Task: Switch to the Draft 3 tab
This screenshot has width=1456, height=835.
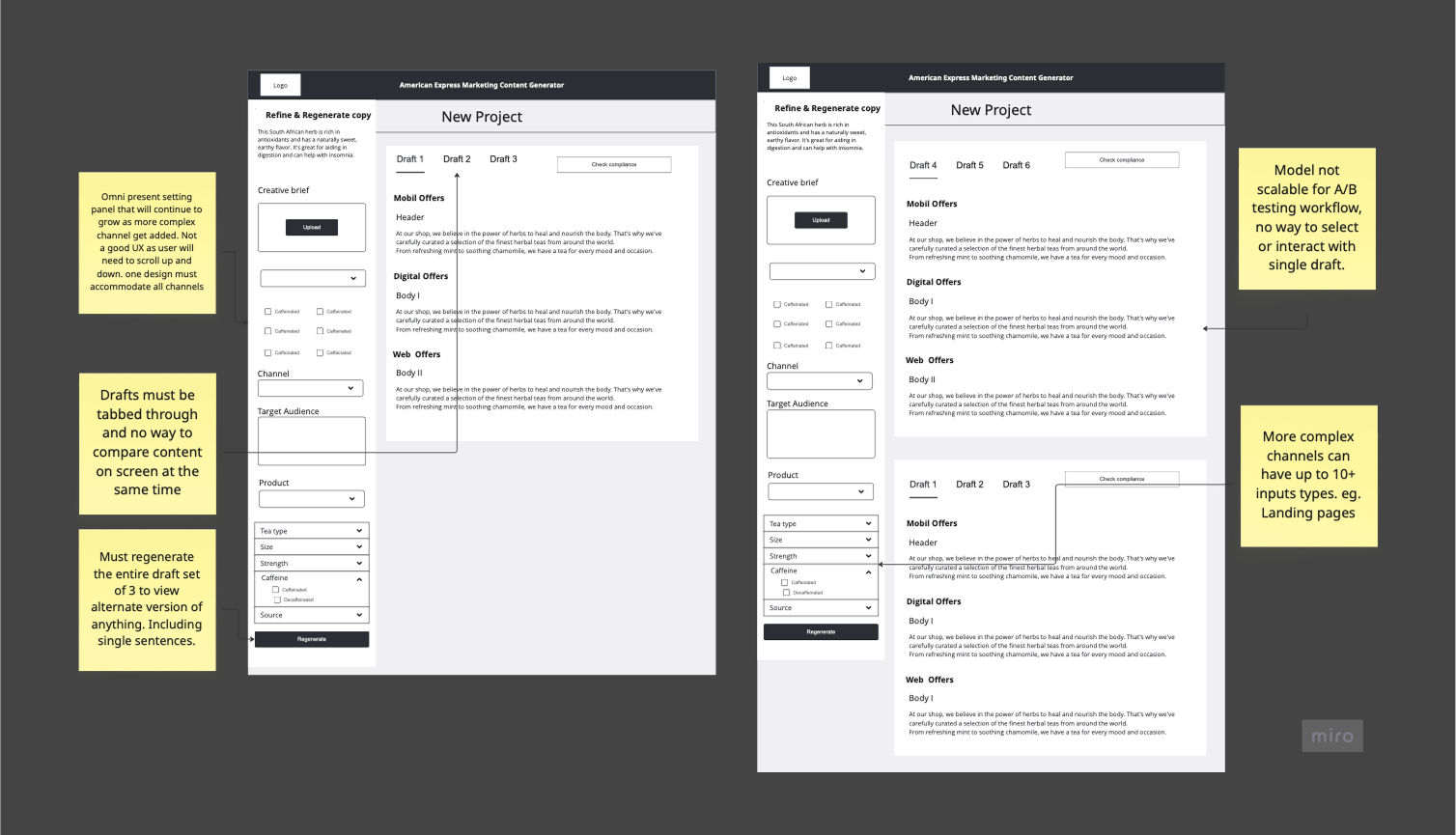Action: pyautogui.click(x=503, y=158)
